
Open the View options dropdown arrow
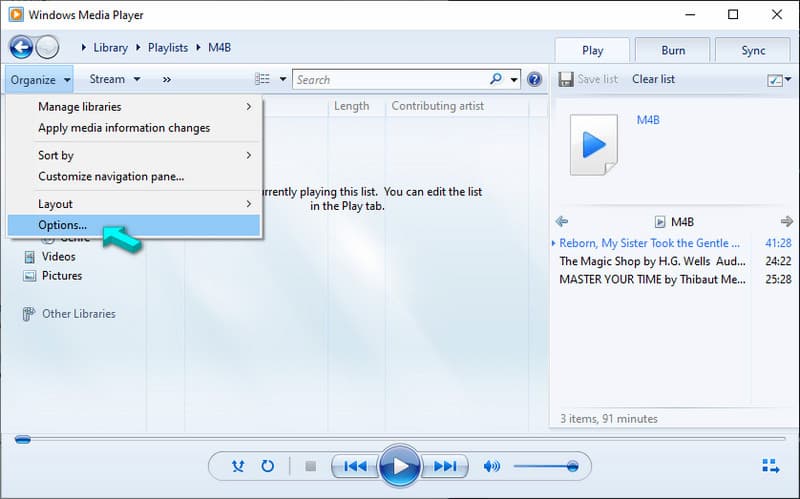[x=283, y=80]
